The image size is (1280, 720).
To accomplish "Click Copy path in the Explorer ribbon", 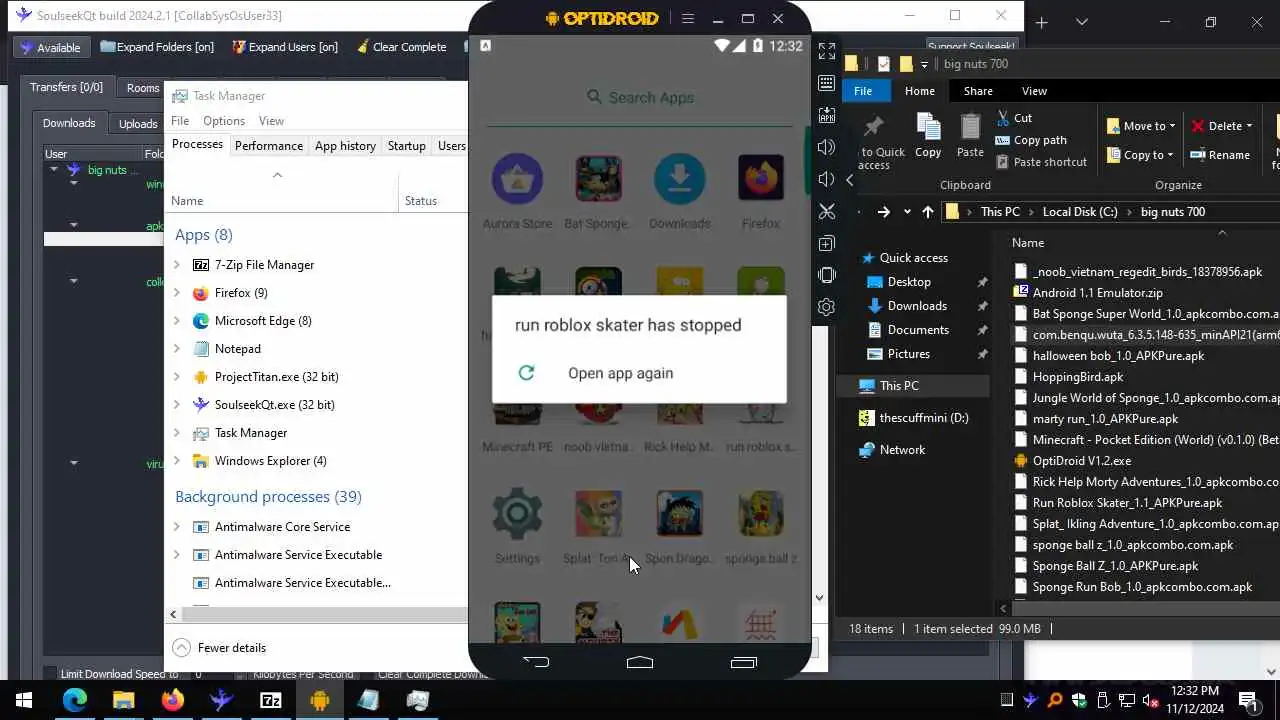I will (1031, 140).
